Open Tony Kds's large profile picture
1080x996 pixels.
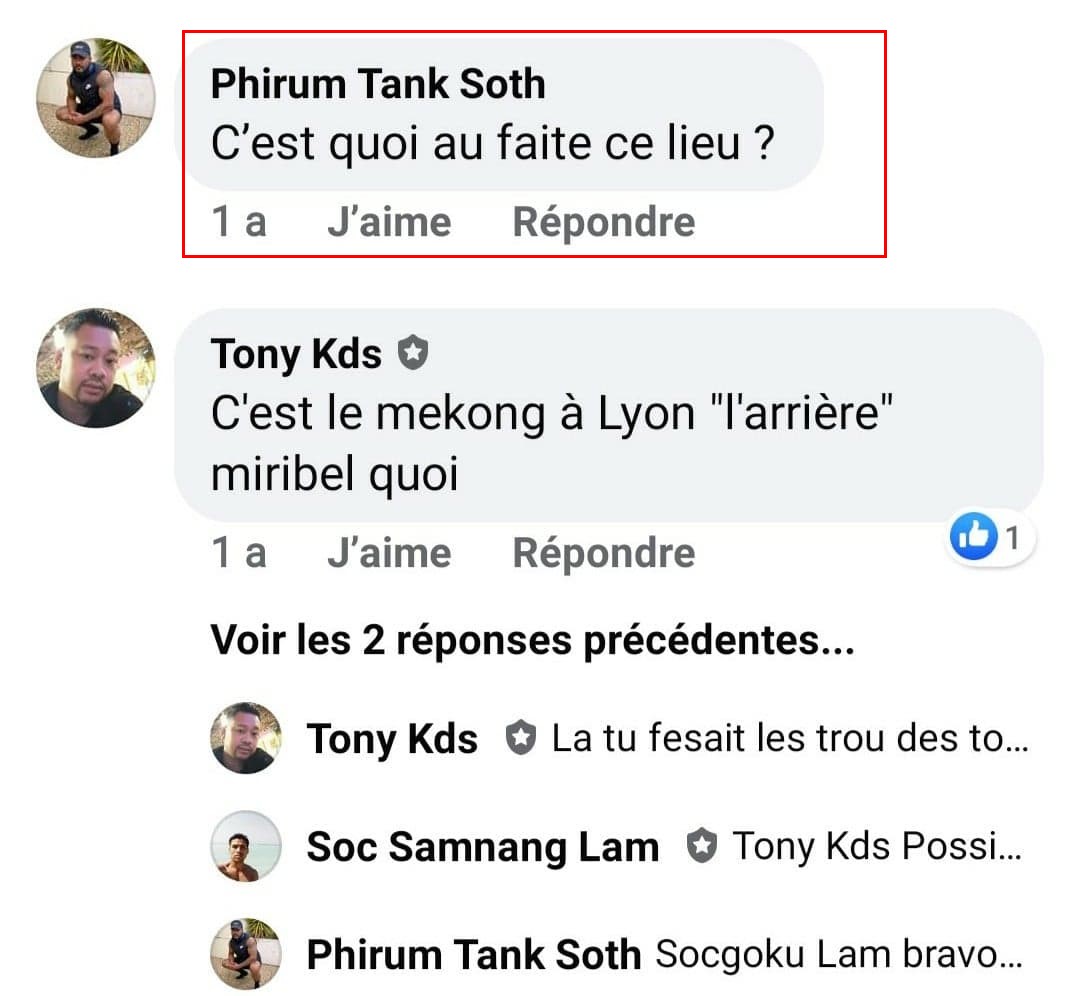click(96, 368)
